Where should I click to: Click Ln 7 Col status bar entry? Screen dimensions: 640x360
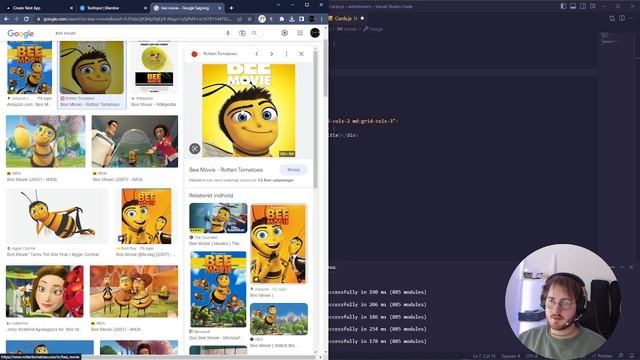click(484, 356)
